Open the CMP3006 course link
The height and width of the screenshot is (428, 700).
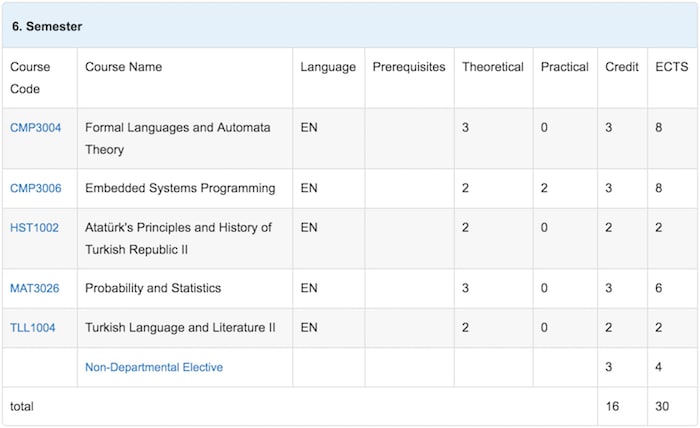point(36,188)
